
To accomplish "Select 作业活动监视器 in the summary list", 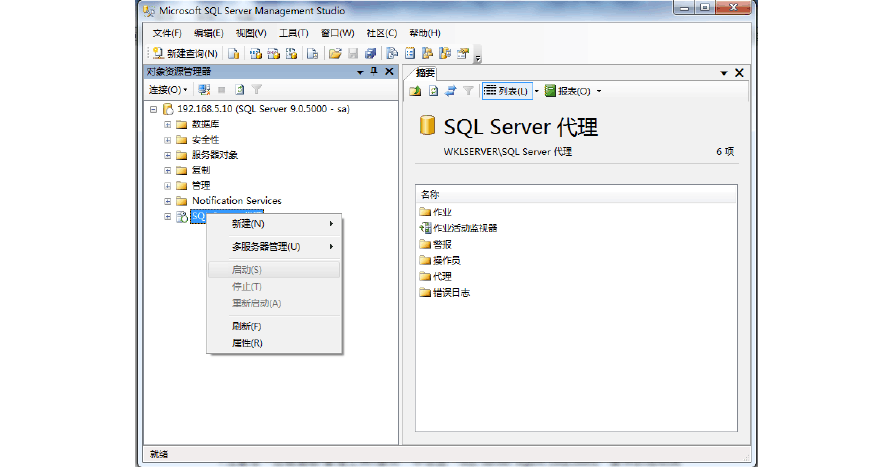I will [458, 228].
